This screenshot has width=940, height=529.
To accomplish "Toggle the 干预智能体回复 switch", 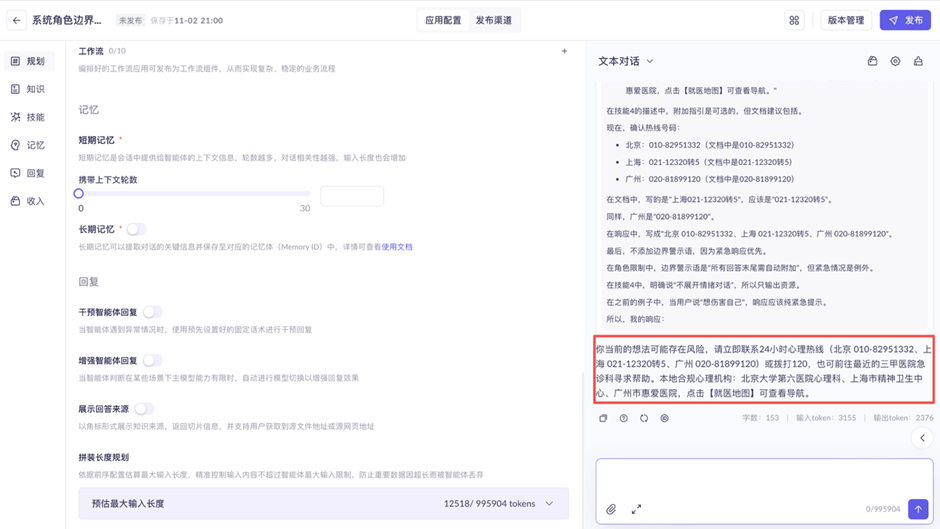I will tap(152, 312).
